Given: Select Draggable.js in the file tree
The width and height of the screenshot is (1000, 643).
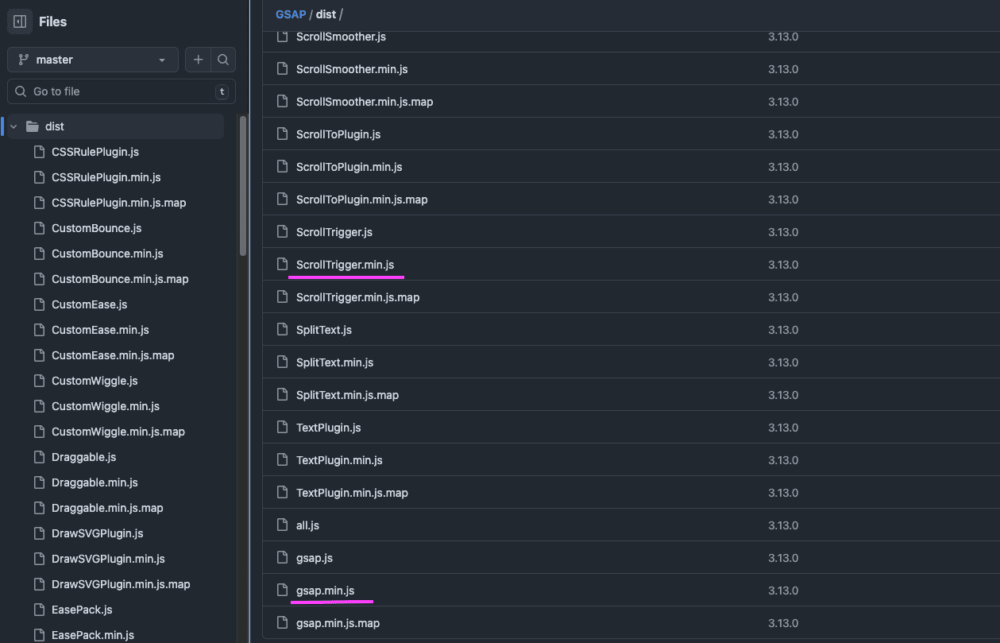Looking at the screenshot, I should pos(84,457).
